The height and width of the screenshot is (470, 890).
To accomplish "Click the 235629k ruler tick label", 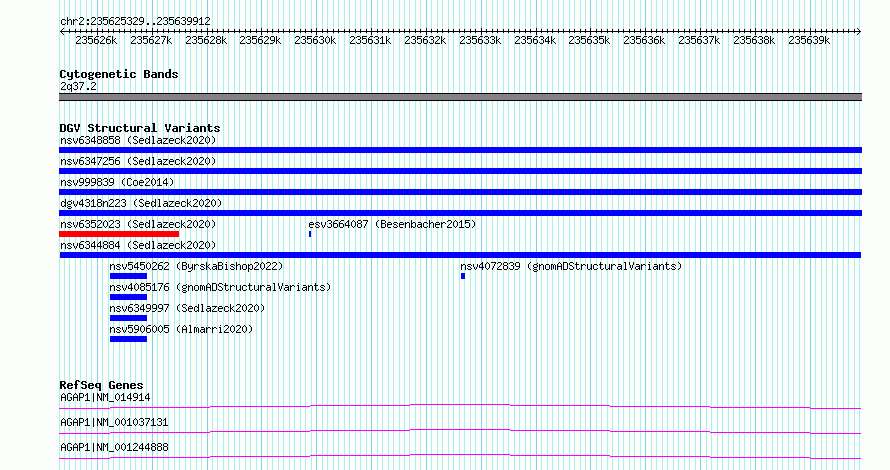I will pyautogui.click(x=260, y=40).
